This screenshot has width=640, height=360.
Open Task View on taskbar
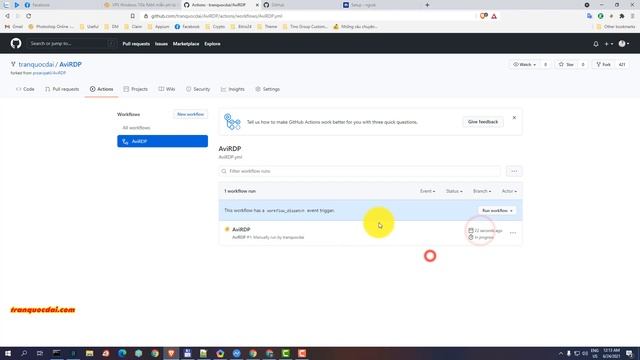coord(40,353)
